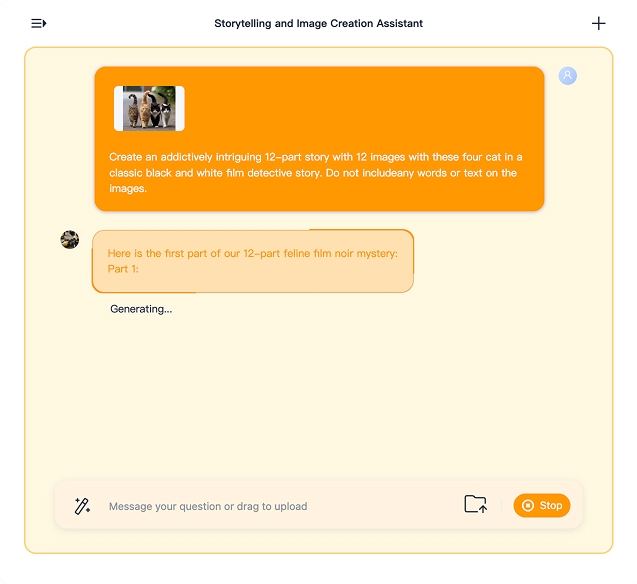Open the magic wand prompt enhancer
This screenshot has height=584, width=637.
click(82, 506)
